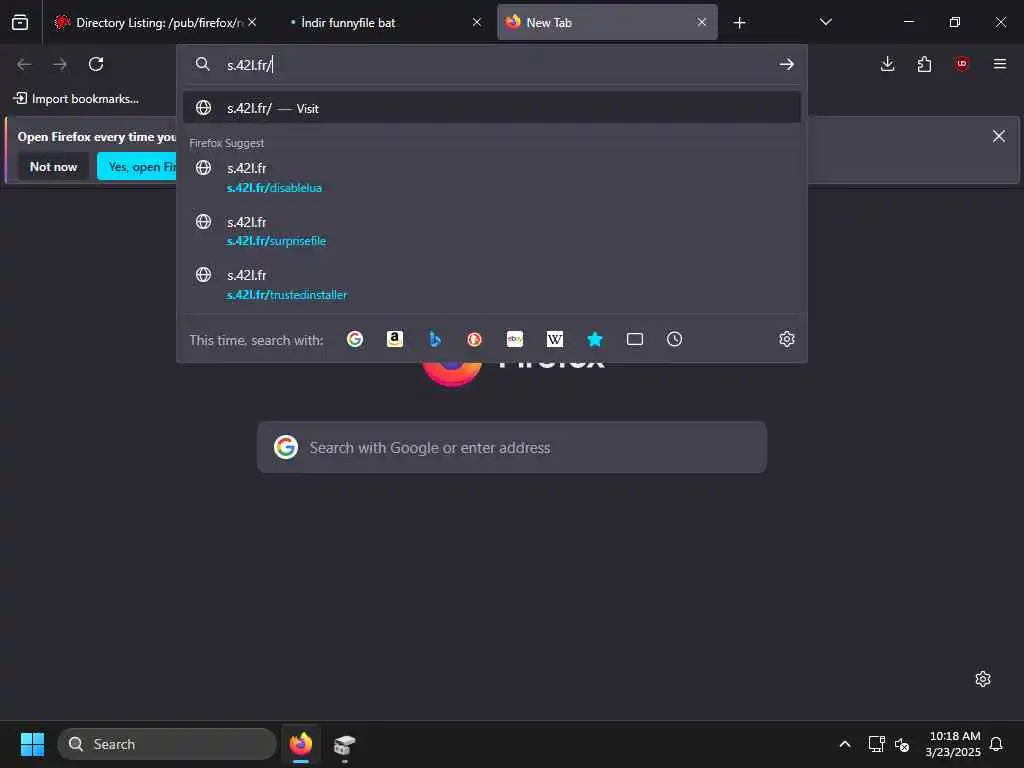Image resolution: width=1024 pixels, height=768 pixels.
Task: Go forward one page
Action: 60,64
